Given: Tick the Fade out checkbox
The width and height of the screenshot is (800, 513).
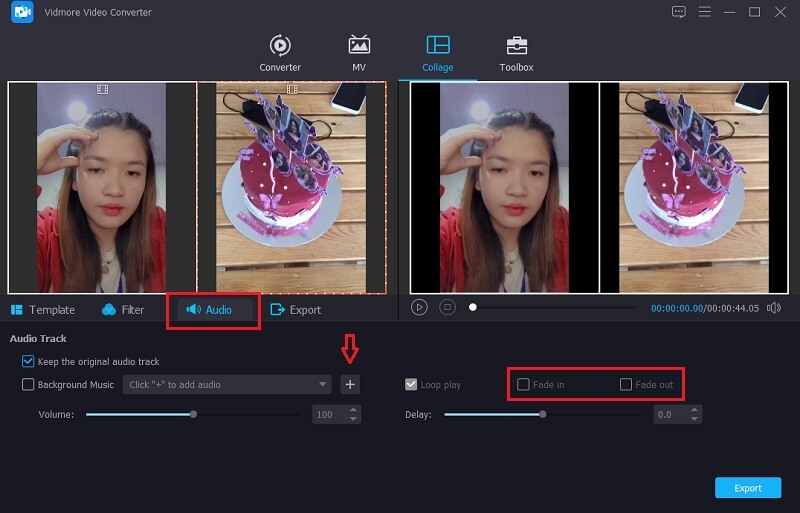Looking at the screenshot, I should [626, 385].
